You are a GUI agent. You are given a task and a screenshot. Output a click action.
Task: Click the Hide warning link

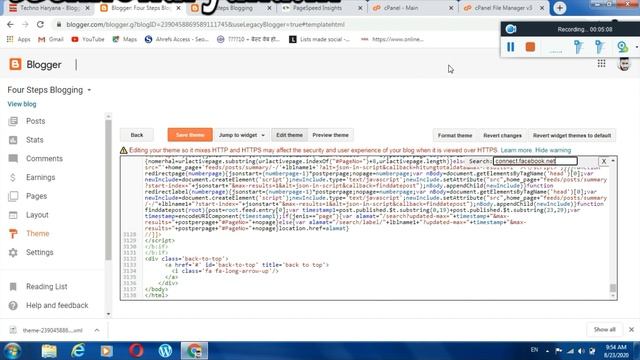tap(553, 150)
